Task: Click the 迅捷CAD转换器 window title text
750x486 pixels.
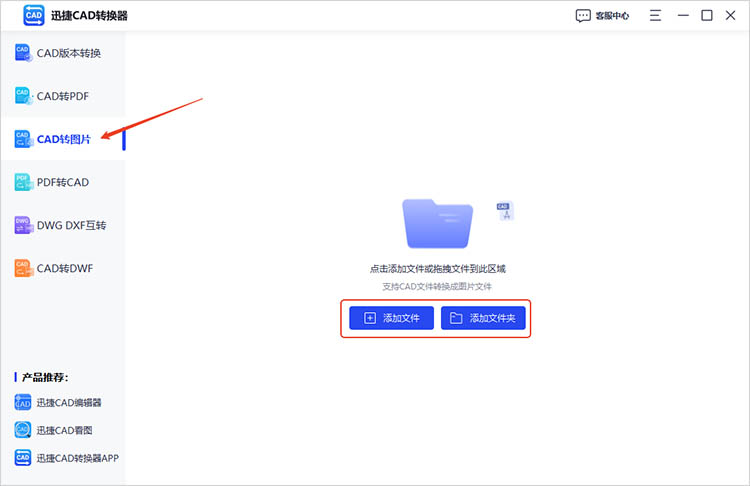Action: pos(89,16)
